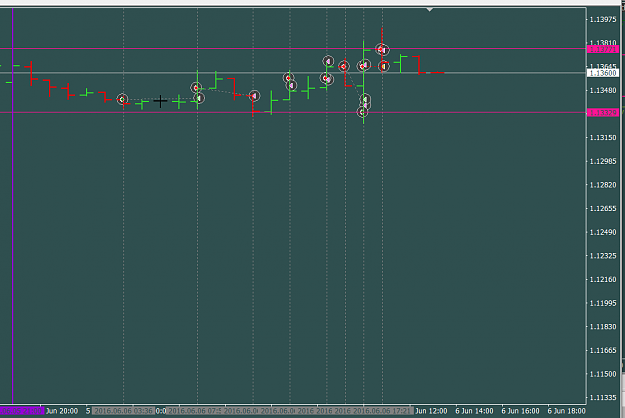Click the 1.13150 price axis value
This screenshot has width=625, height=418.
pyautogui.click(x=603, y=138)
